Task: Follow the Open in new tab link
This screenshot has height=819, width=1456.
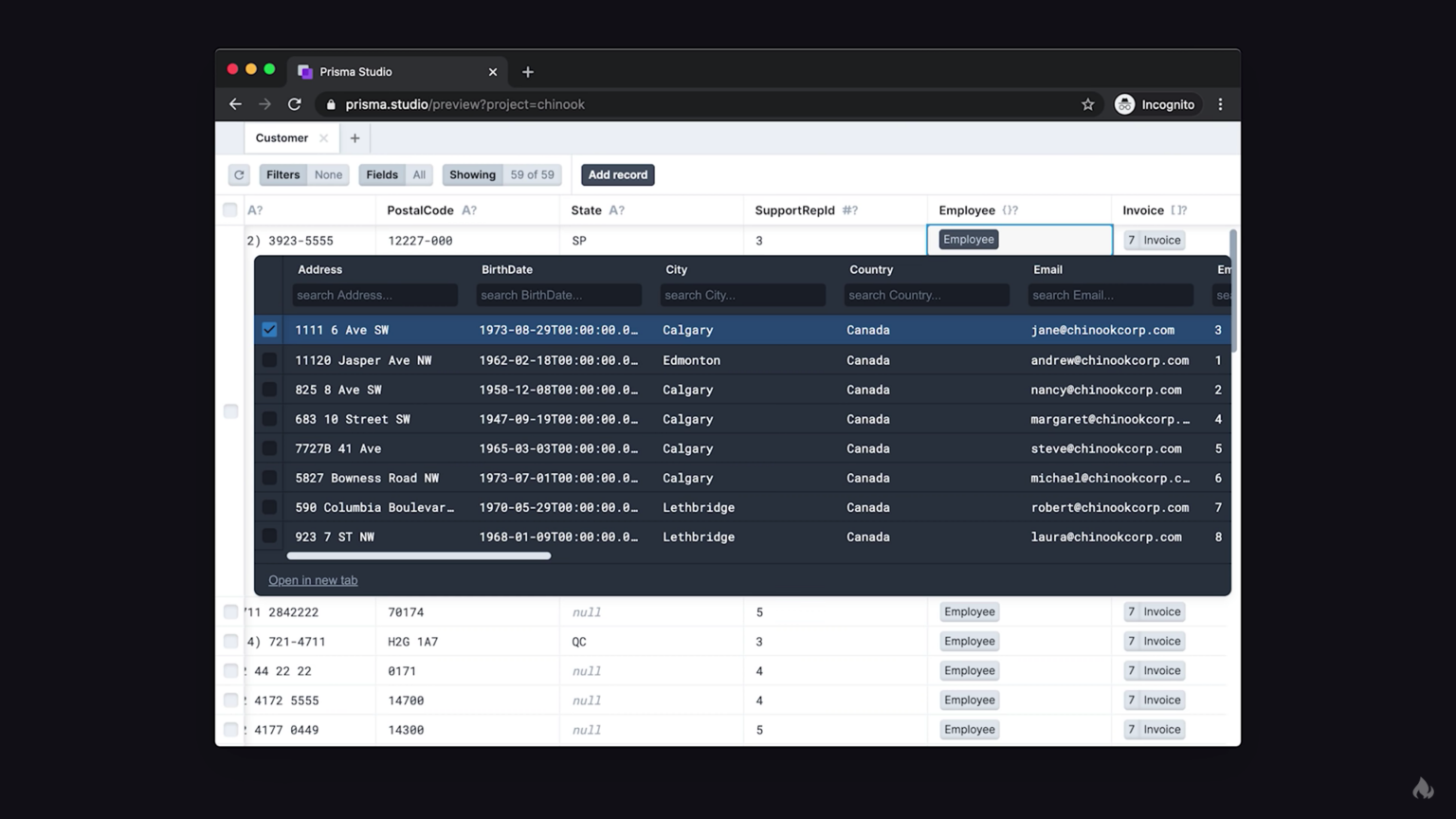Action: pyautogui.click(x=313, y=580)
